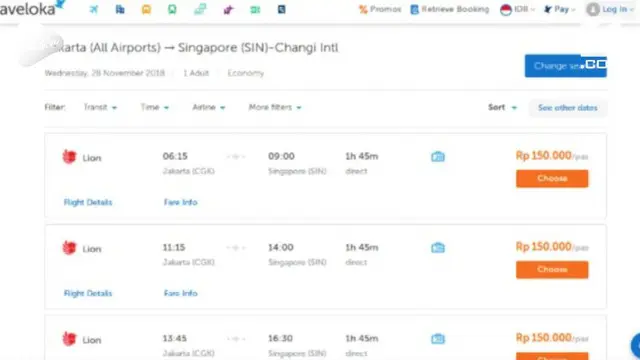Image resolution: width=640 pixels, height=360 pixels.
Task: Choose the 11:15 Lion flight
Action: 552,270
